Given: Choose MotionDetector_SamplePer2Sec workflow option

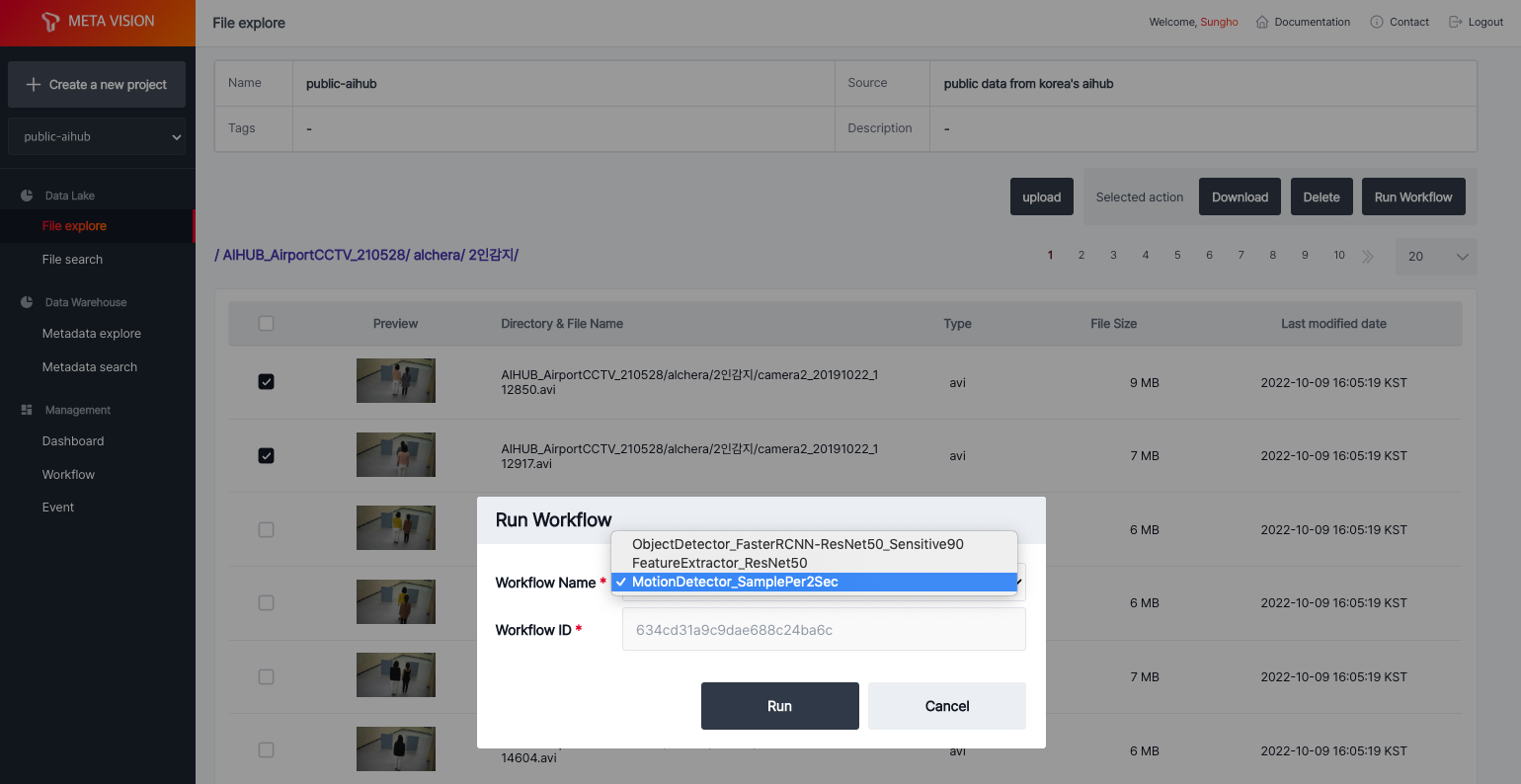Looking at the screenshot, I should 815,582.
